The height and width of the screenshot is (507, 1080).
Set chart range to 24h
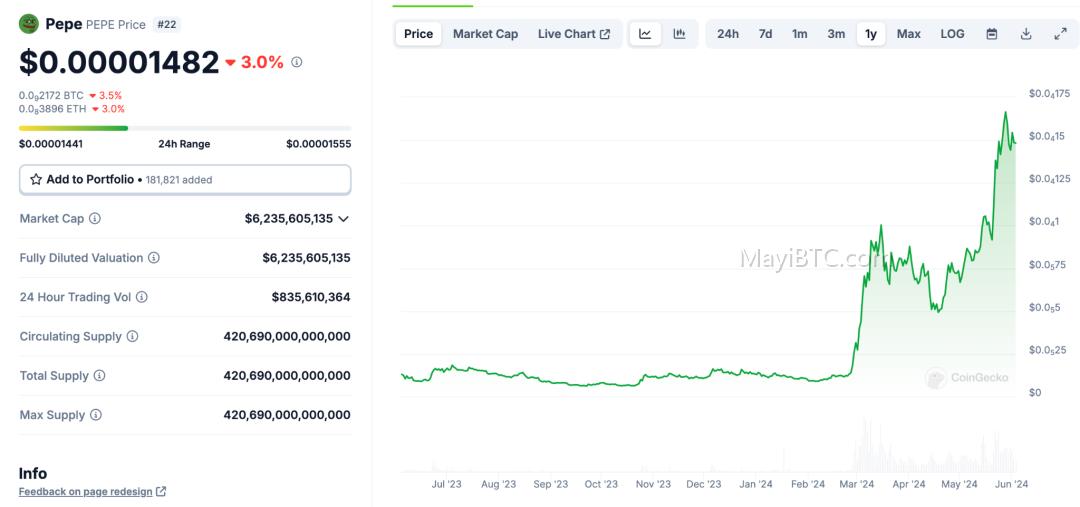click(x=728, y=34)
